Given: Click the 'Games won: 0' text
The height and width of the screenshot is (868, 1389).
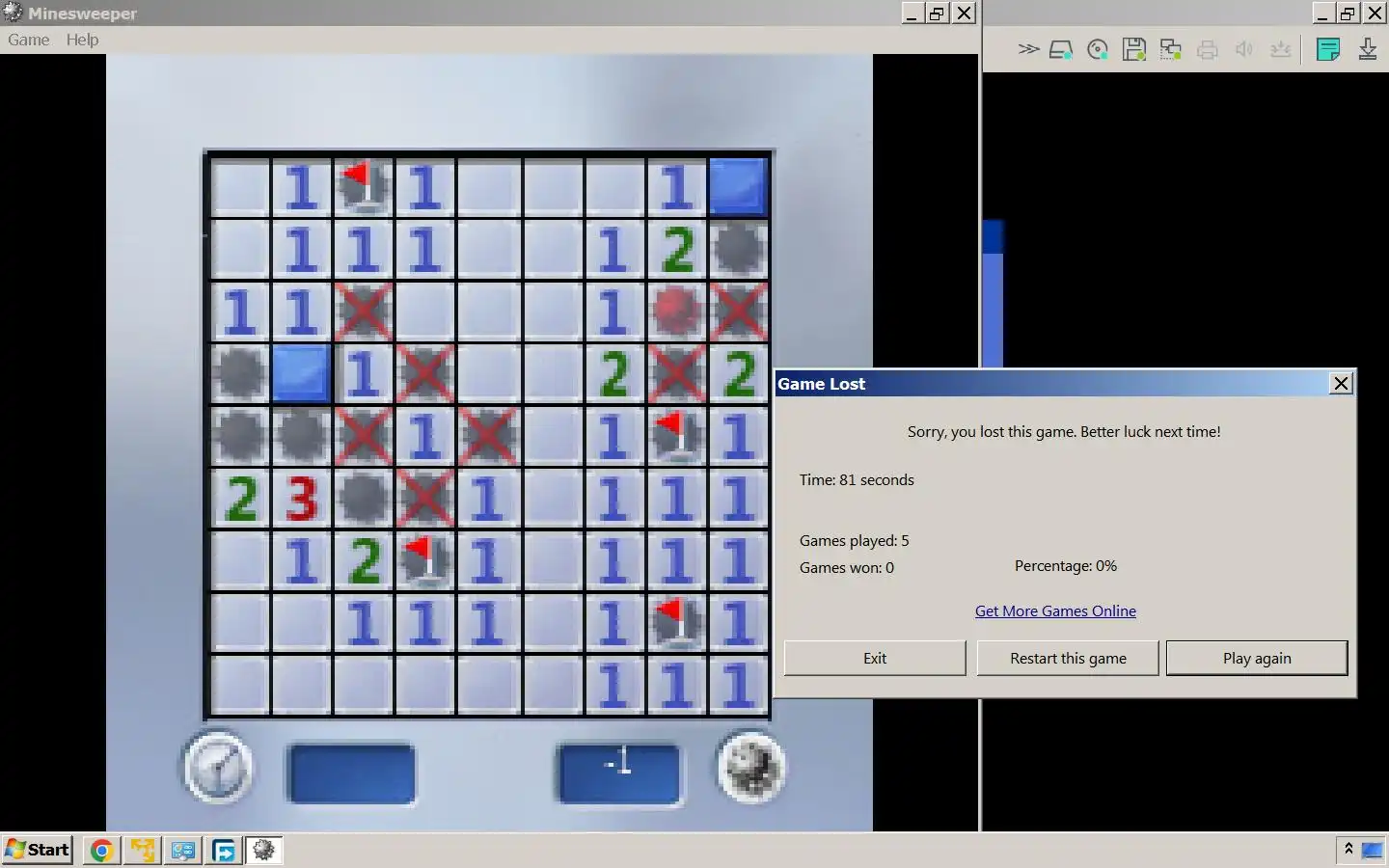Looking at the screenshot, I should click(x=846, y=567).
